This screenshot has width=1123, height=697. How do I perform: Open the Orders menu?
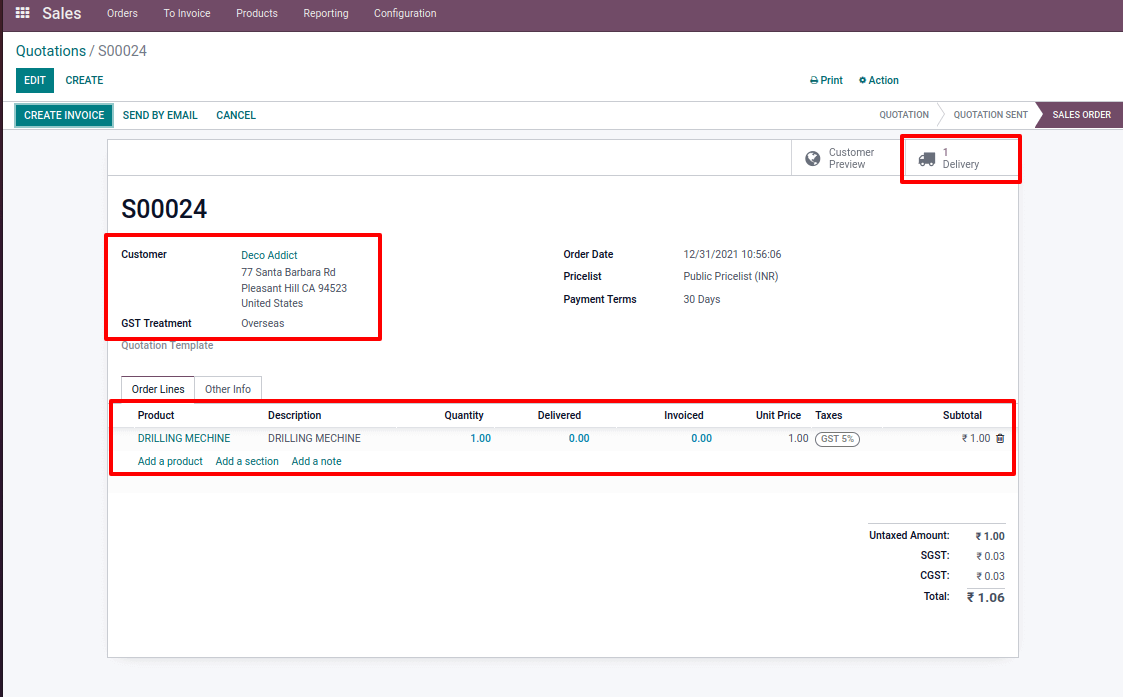[x=122, y=13]
